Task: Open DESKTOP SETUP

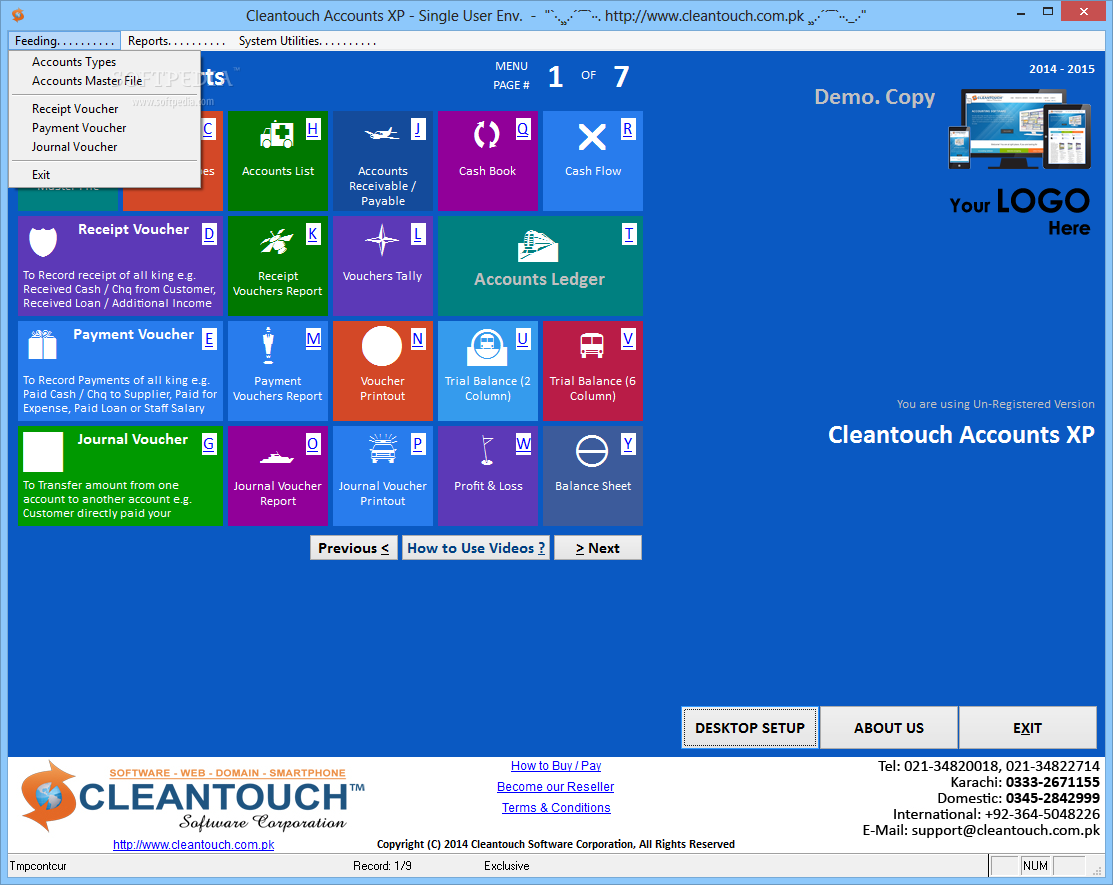Action: (750, 727)
